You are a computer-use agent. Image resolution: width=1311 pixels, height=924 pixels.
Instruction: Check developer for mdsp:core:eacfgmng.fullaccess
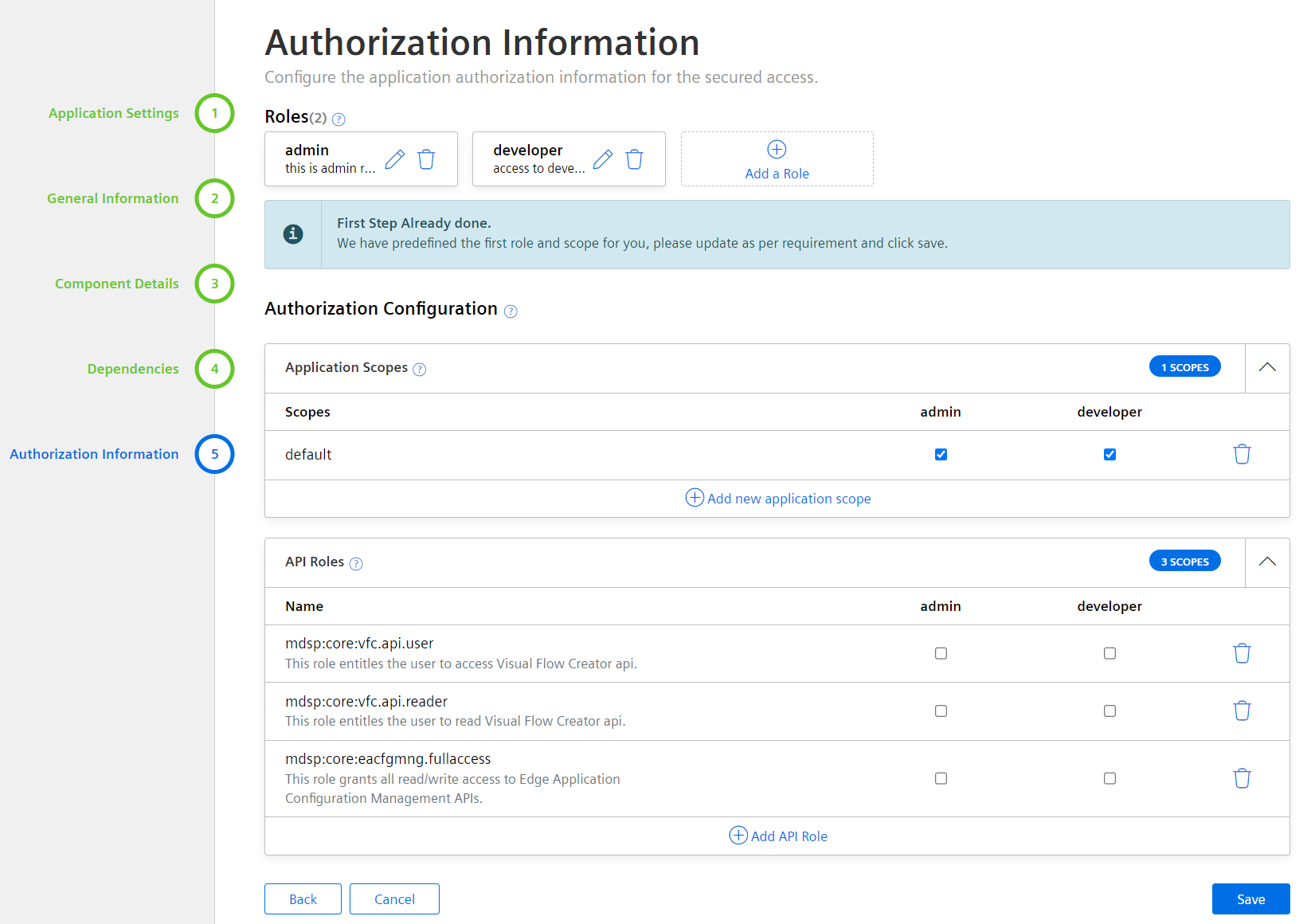pos(1109,778)
